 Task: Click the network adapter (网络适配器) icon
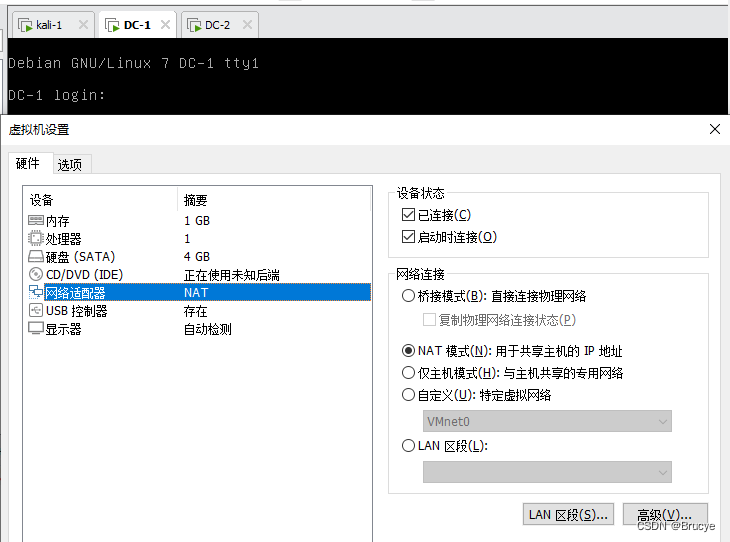coord(36,292)
